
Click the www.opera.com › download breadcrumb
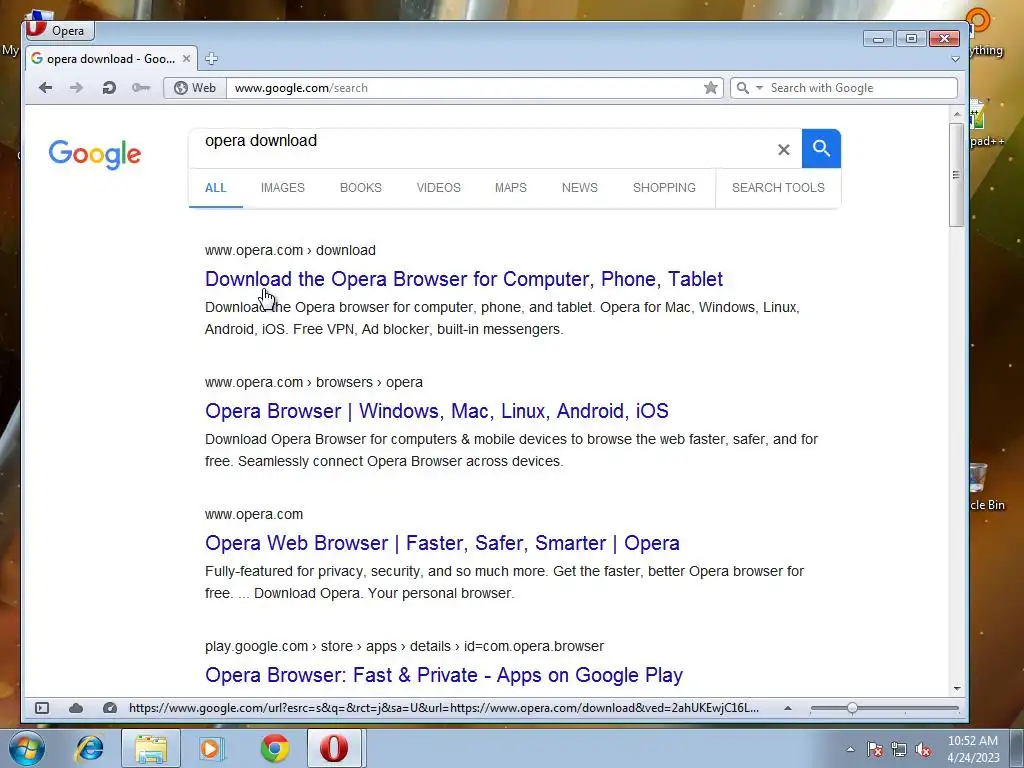click(290, 250)
